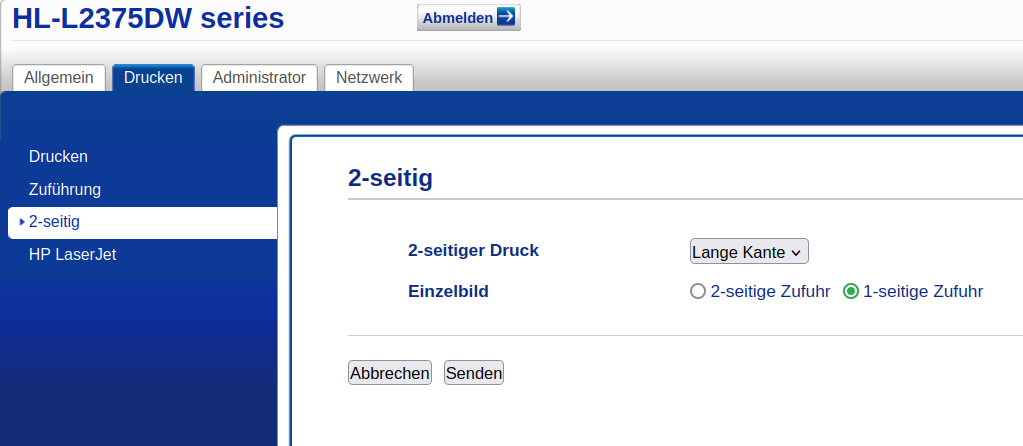This screenshot has width=1023, height=446.
Task: Submit settings with the Senden button
Action: point(474,373)
